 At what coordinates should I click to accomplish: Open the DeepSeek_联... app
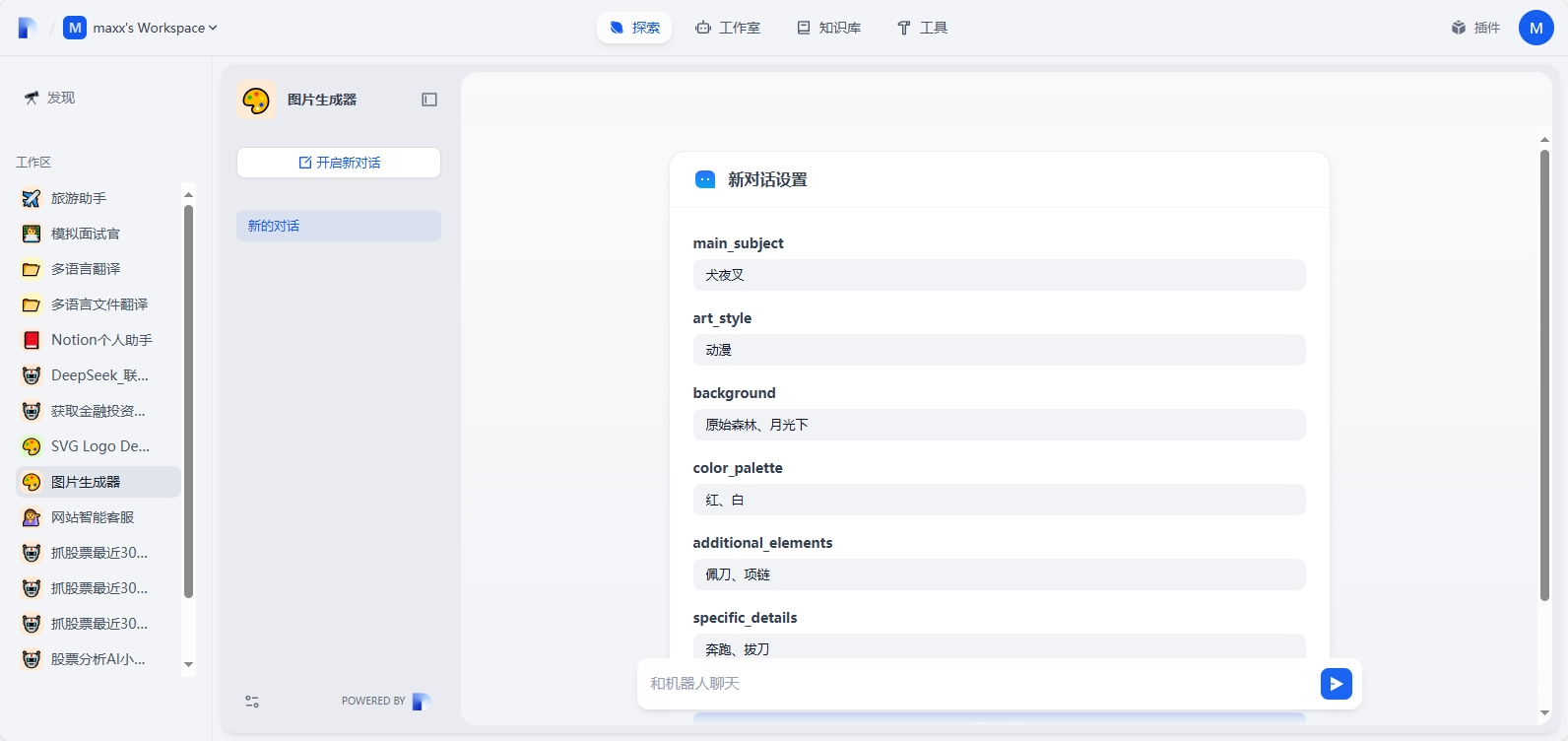tap(98, 375)
